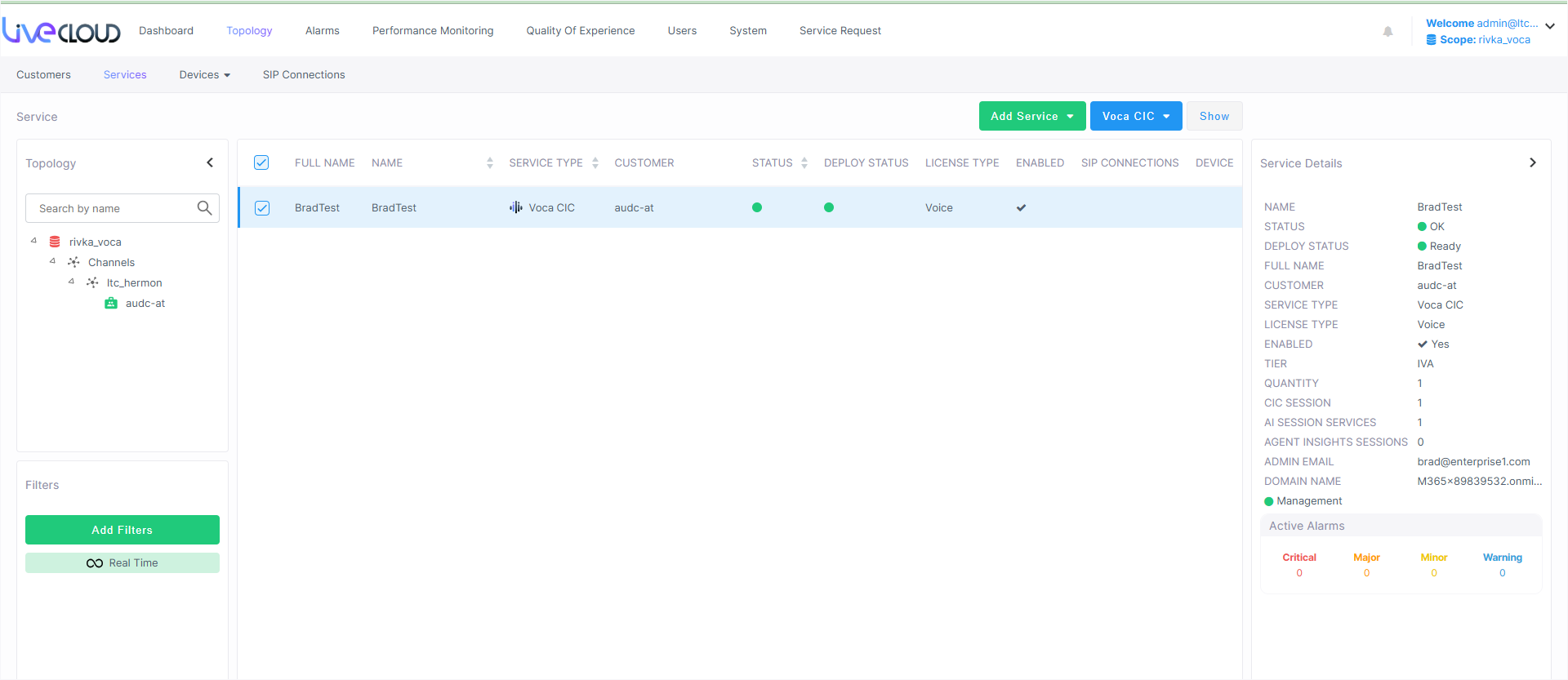Click the audc-at customer briefcase icon
The height and width of the screenshot is (680, 1568).
[x=111, y=303]
